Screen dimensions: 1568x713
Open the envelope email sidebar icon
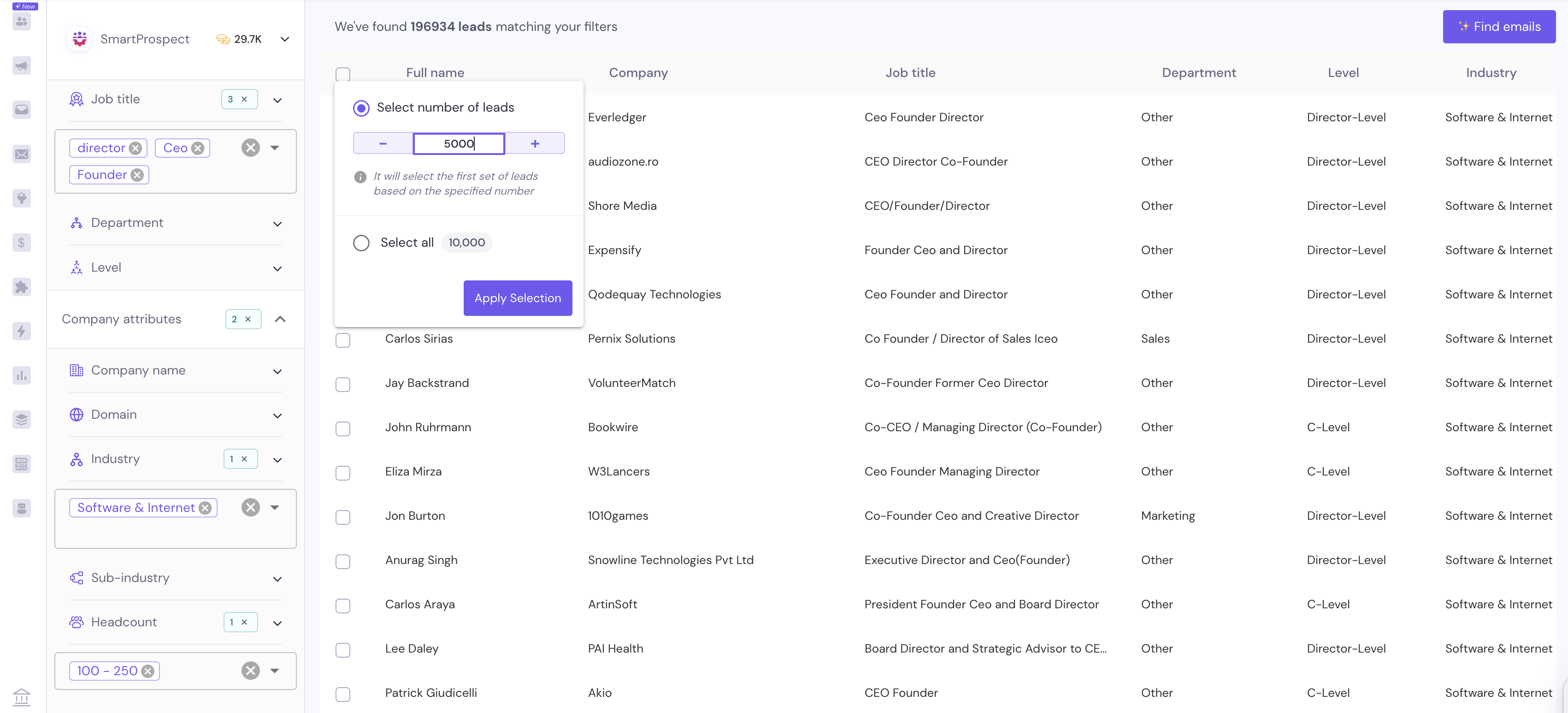[x=22, y=154]
